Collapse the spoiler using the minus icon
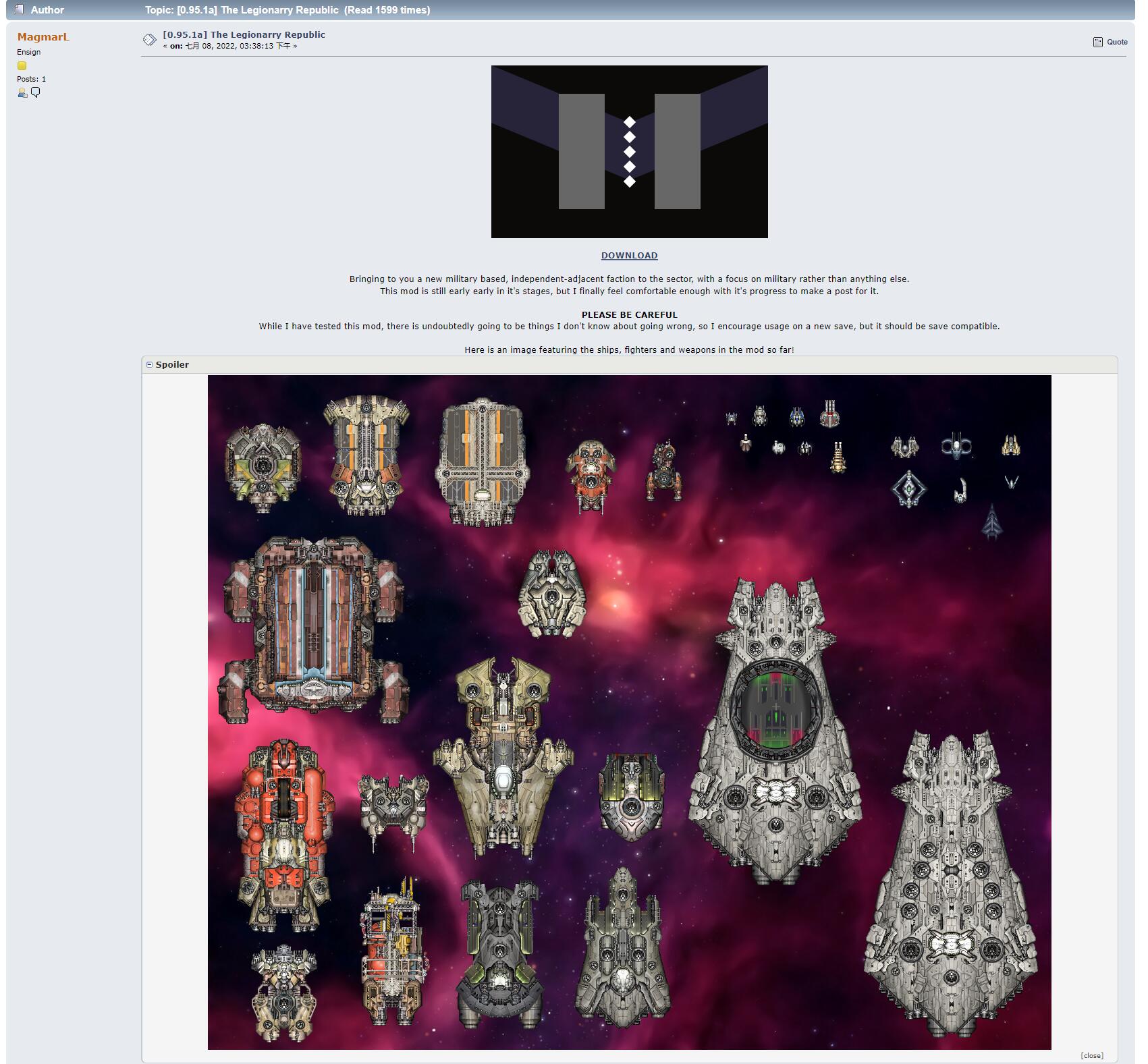 (150, 364)
